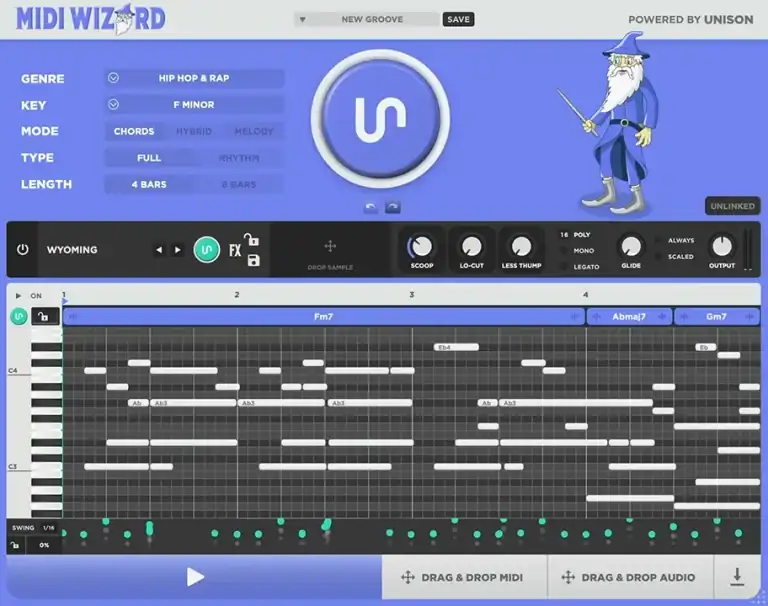Select MELODY mode
Image resolution: width=768 pixels, height=606 pixels.
pyautogui.click(x=254, y=131)
